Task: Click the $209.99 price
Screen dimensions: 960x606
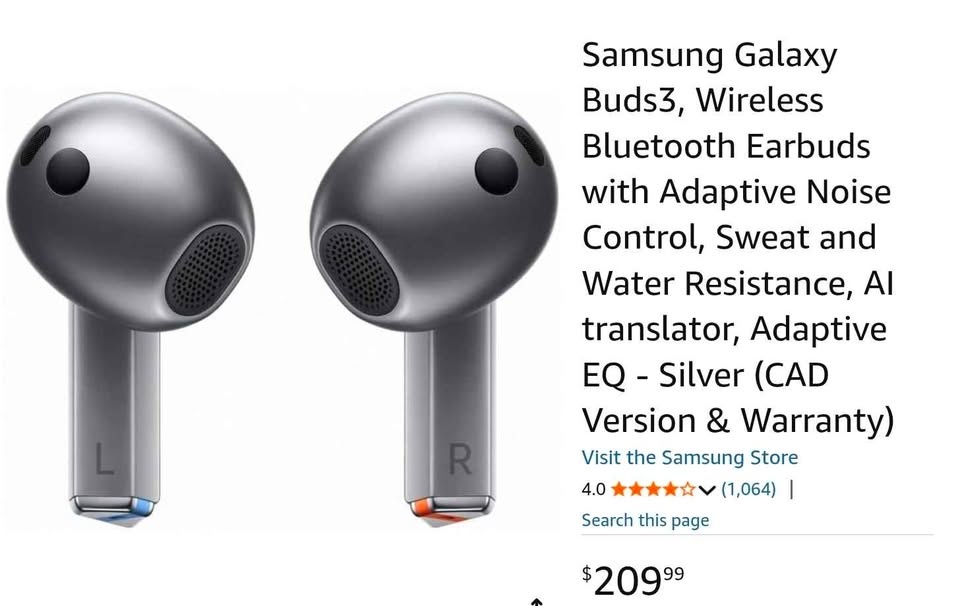Action: point(633,580)
